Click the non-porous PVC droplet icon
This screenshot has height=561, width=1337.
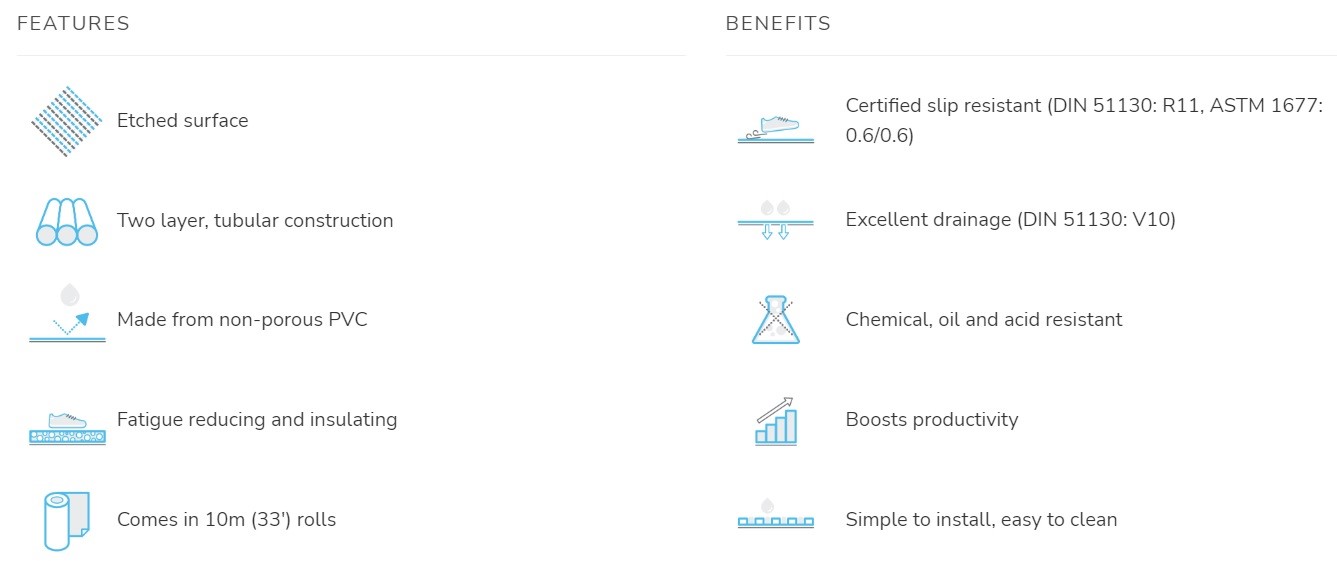(67, 313)
